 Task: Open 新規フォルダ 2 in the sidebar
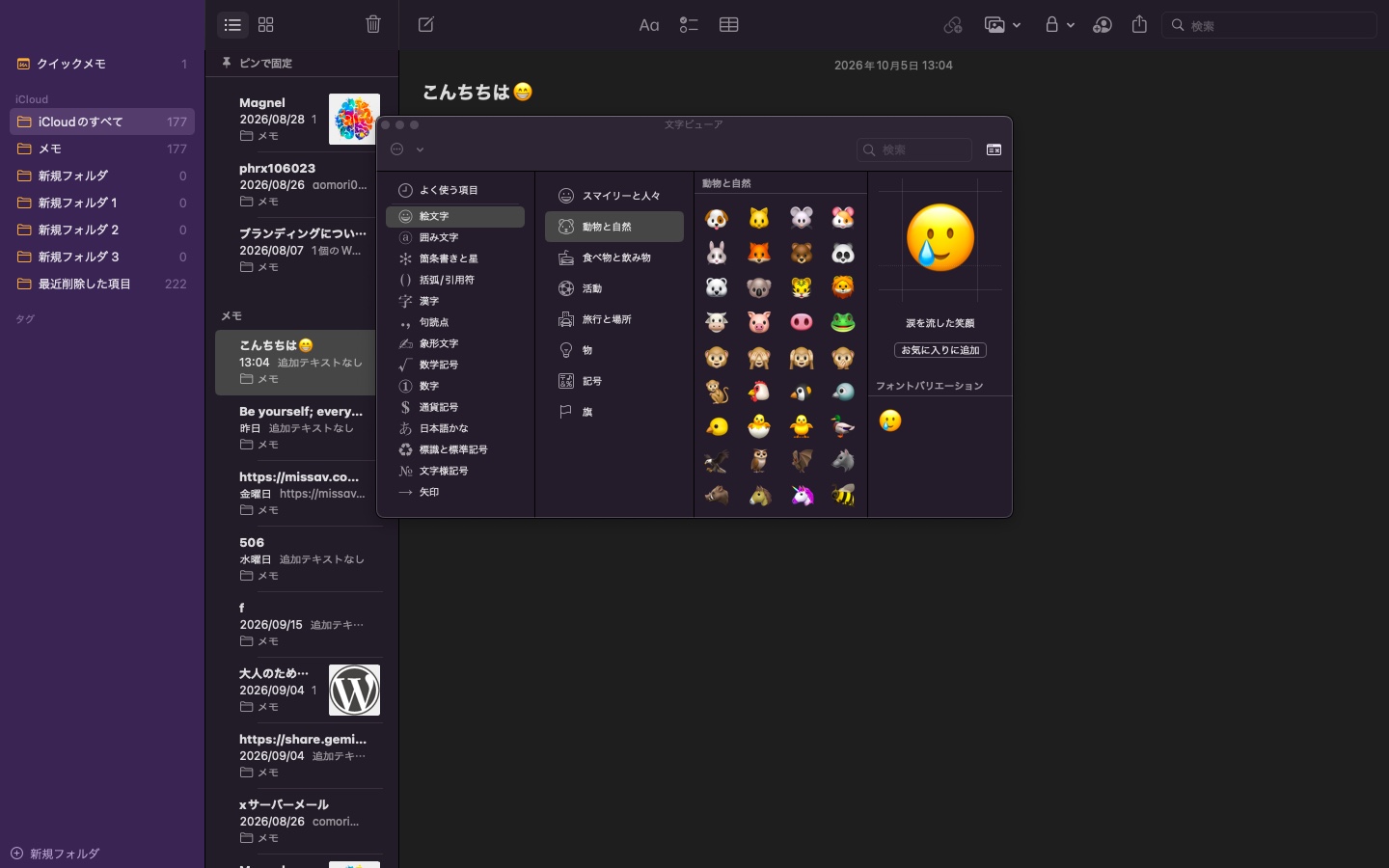point(102,230)
